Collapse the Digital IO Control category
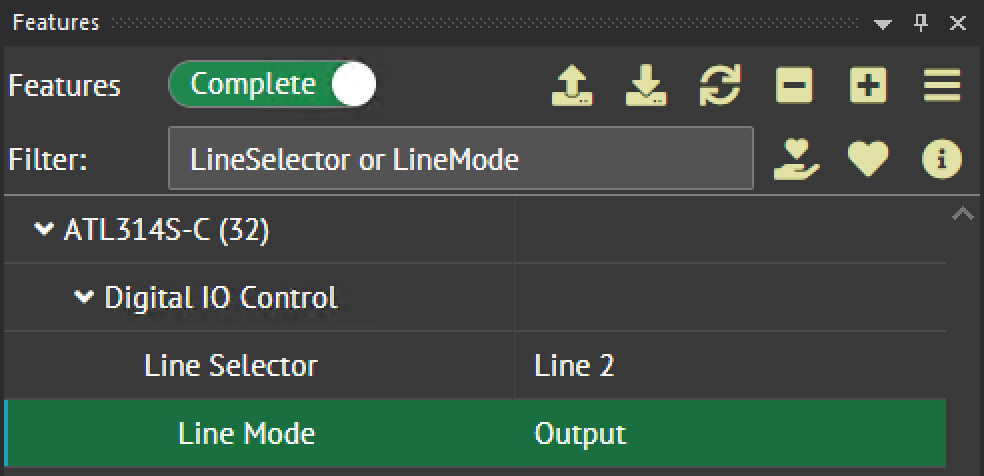This screenshot has width=984, height=476. [x=84, y=297]
